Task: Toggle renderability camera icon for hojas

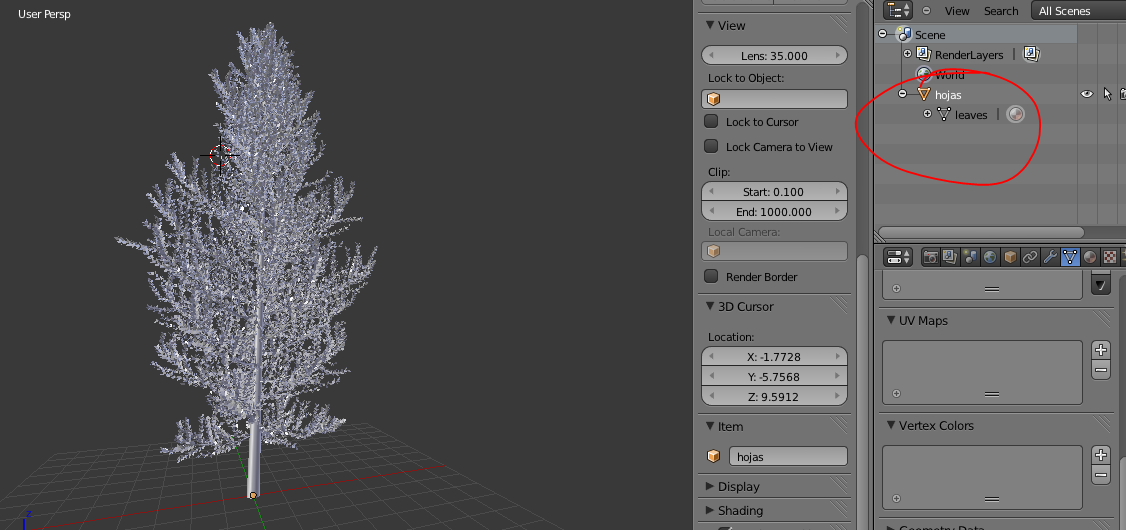Action: point(1122,94)
